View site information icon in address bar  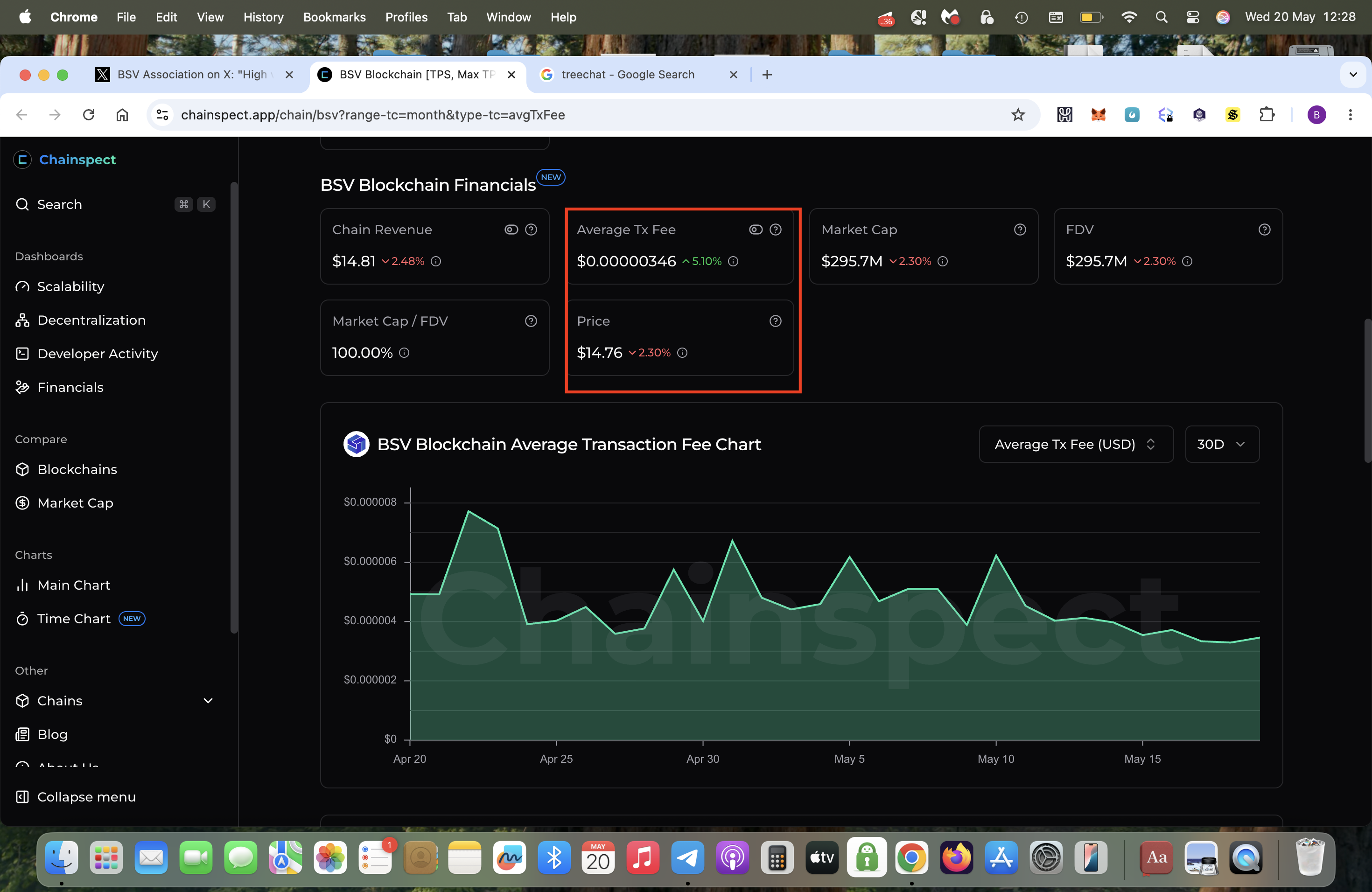click(162, 115)
